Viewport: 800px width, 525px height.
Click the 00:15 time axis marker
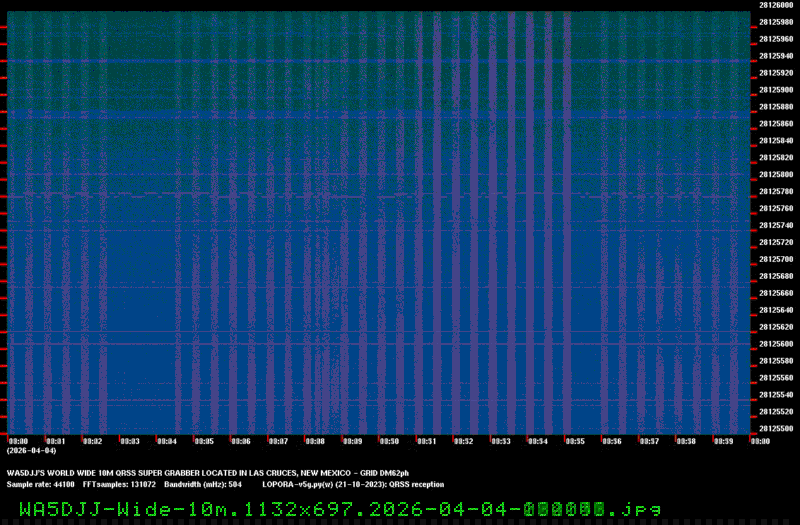coord(575,441)
